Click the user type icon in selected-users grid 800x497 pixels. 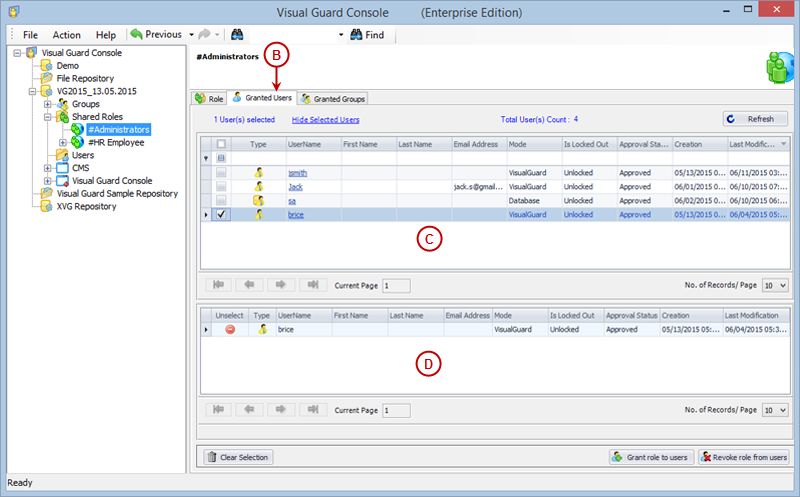point(262,330)
